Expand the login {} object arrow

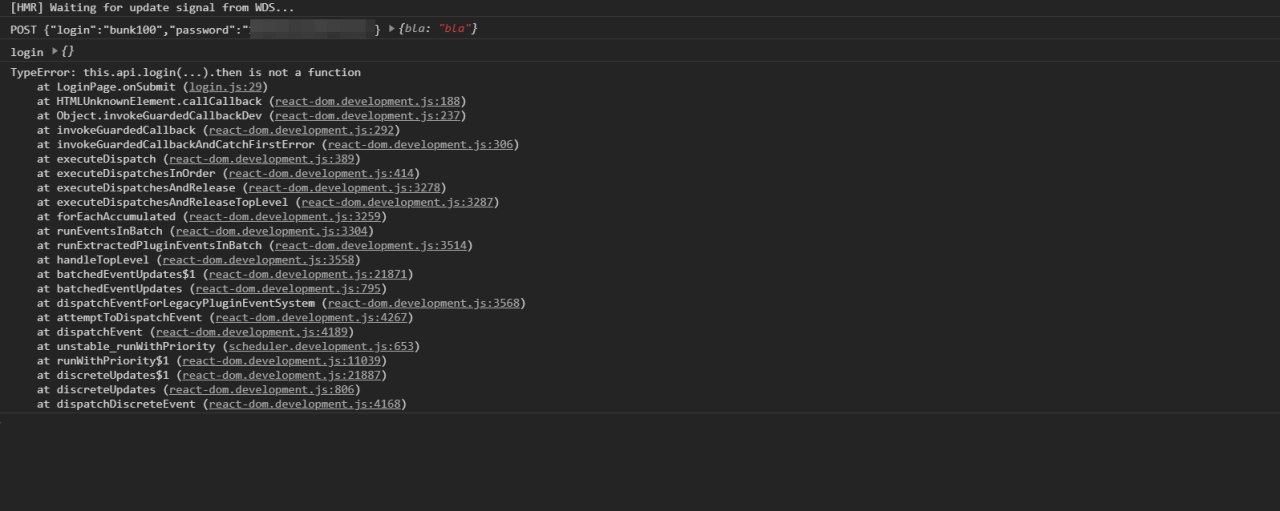click(x=54, y=52)
